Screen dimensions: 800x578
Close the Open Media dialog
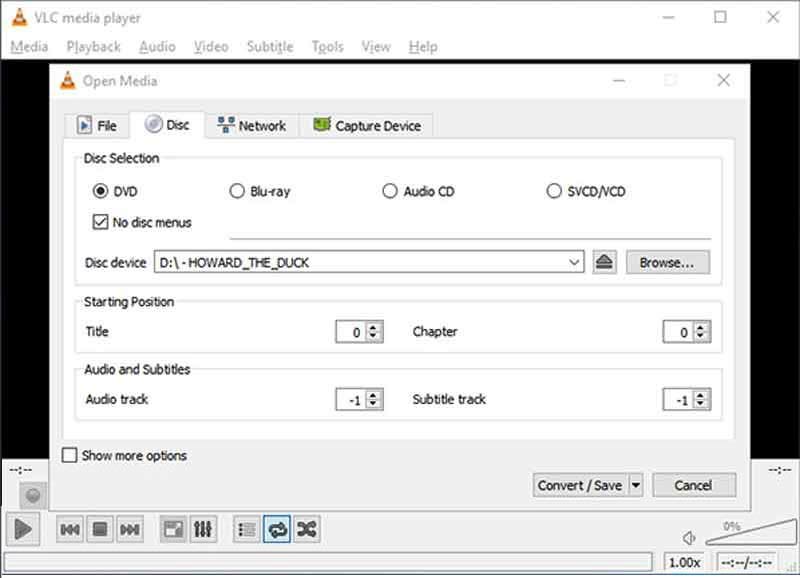coord(723,80)
